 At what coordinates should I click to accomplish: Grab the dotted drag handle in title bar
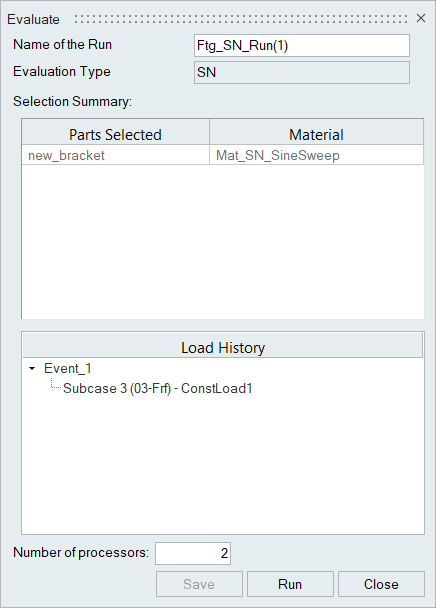pos(241,19)
